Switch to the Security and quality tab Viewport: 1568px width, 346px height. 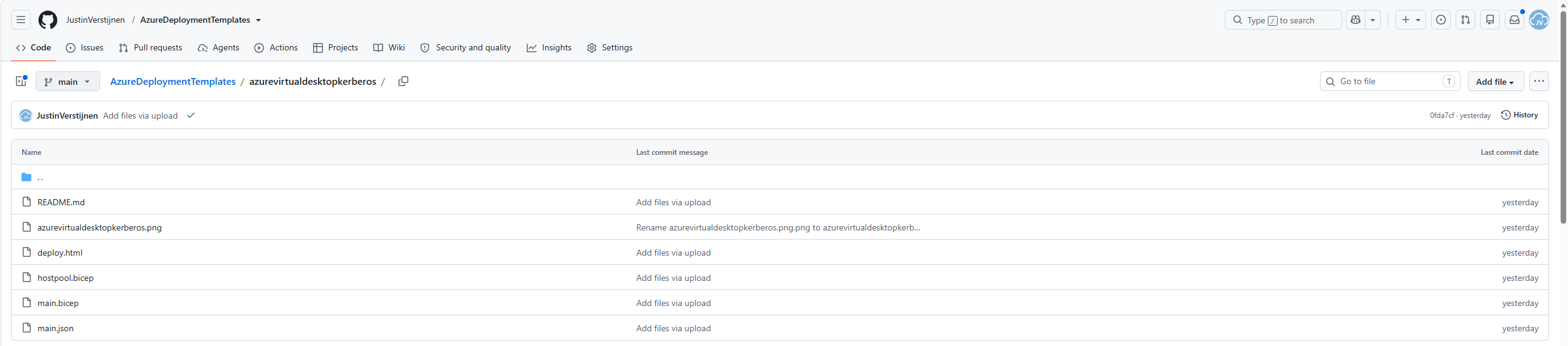pos(465,47)
